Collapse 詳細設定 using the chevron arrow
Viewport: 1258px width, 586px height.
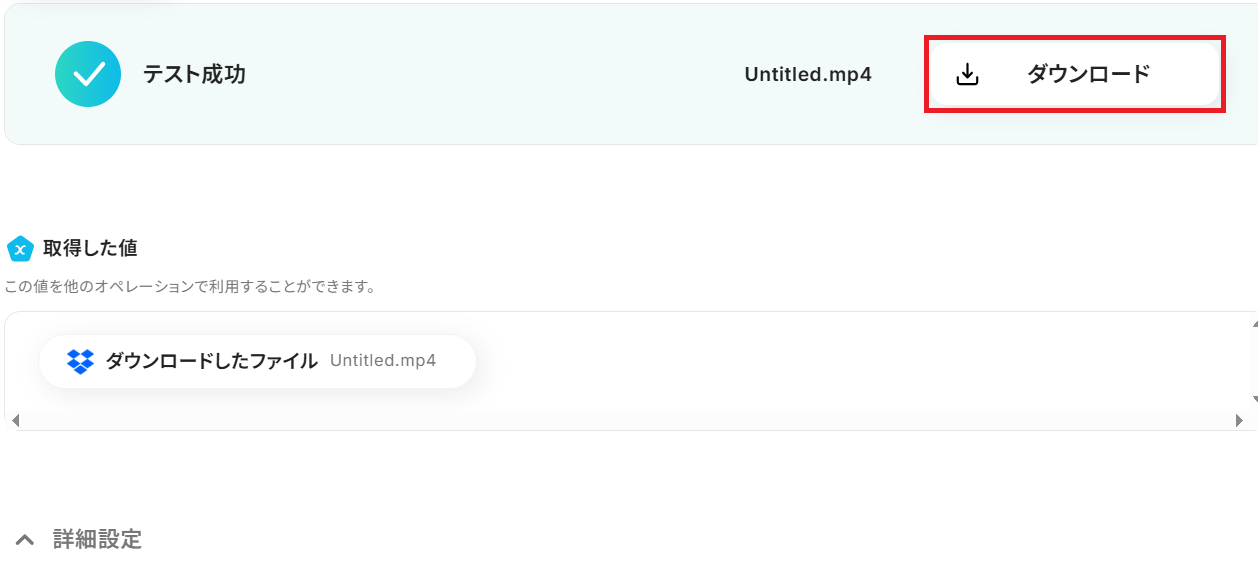coord(25,540)
